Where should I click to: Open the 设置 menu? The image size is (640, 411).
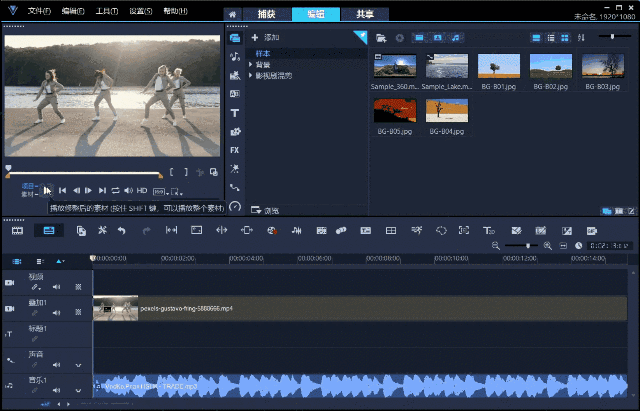click(141, 11)
